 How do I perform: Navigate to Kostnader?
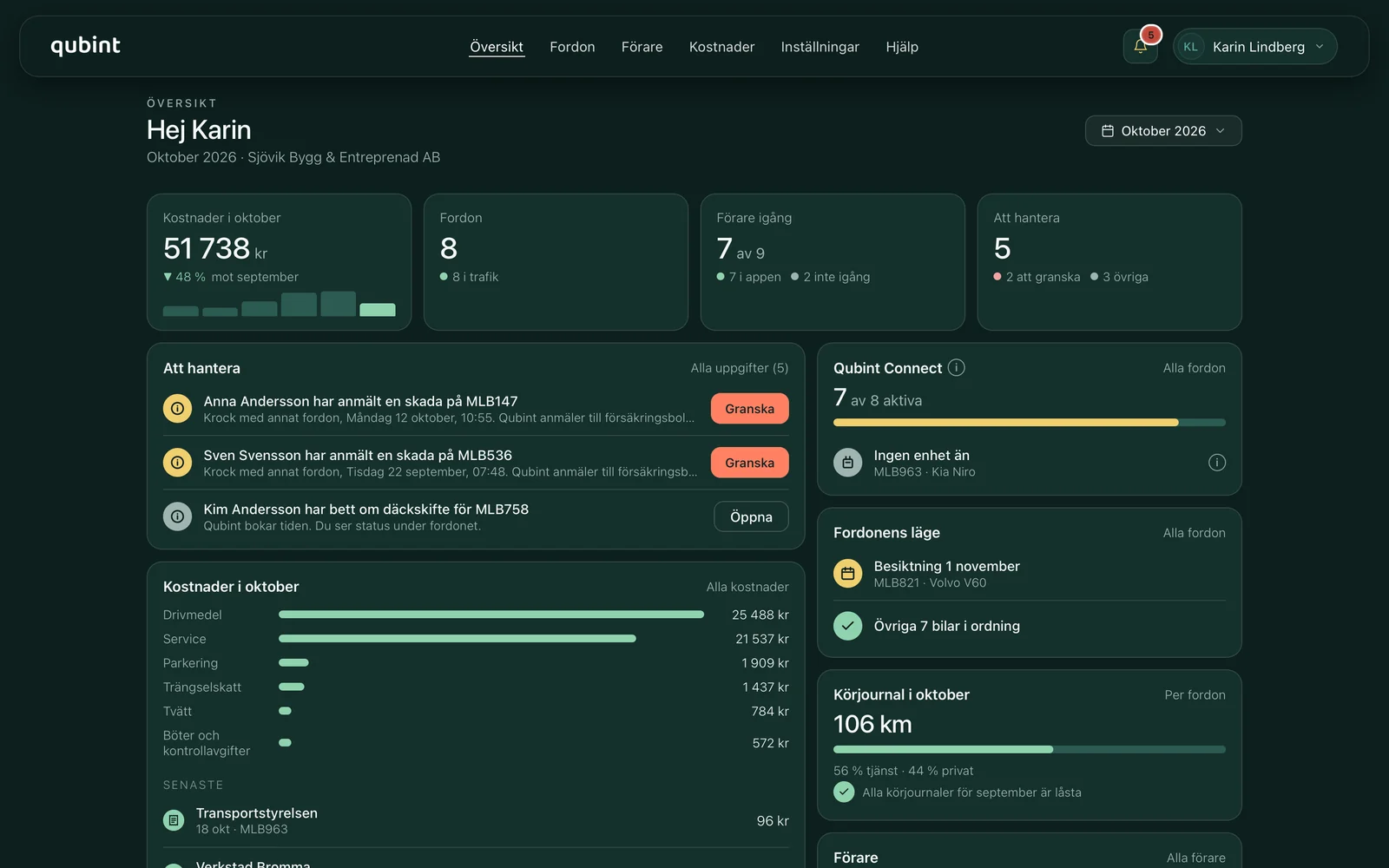tap(721, 47)
